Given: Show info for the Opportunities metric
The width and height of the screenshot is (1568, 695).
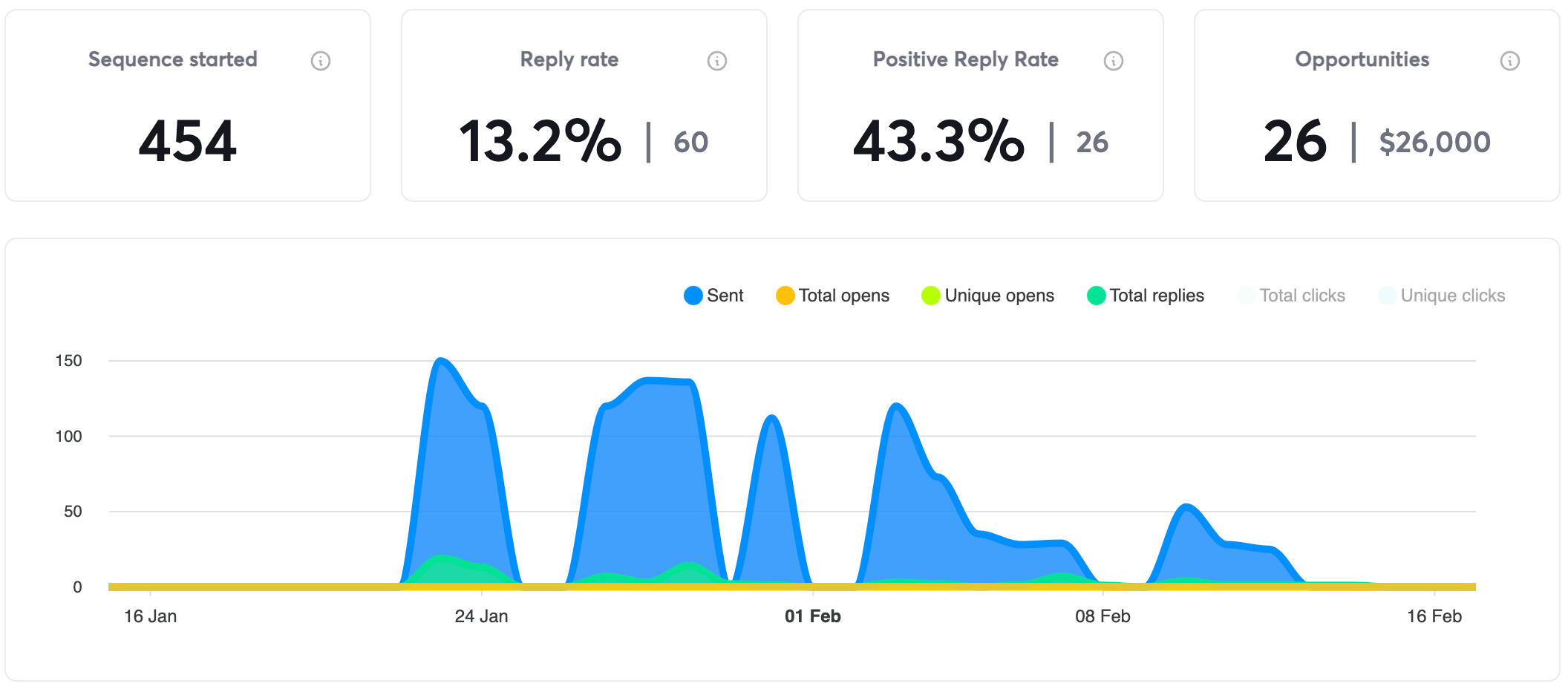Looking at the screenshot, I should (x=1510, y=61).
